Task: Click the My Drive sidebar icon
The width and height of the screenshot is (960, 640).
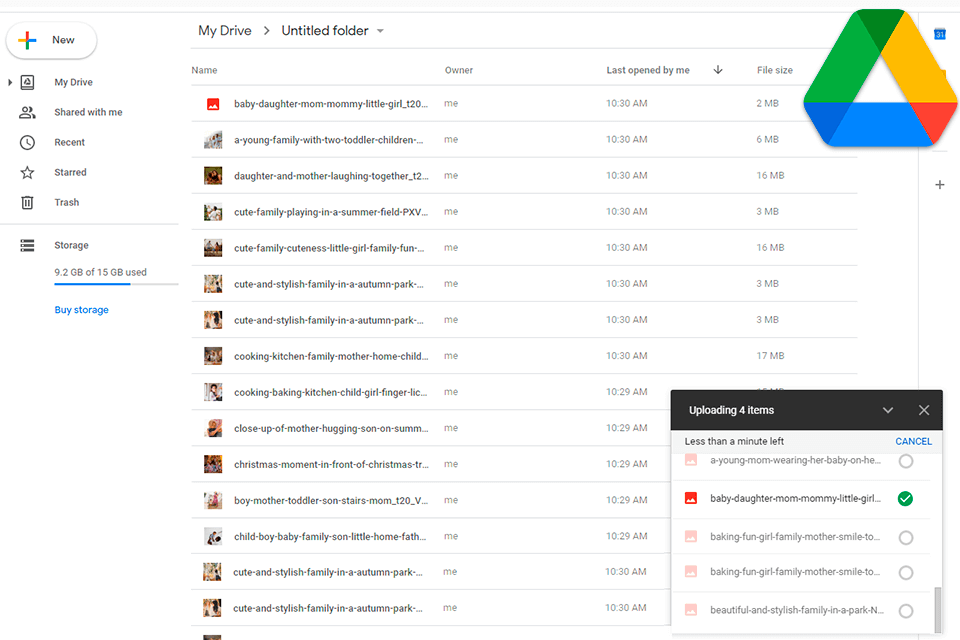Action: 27,82
